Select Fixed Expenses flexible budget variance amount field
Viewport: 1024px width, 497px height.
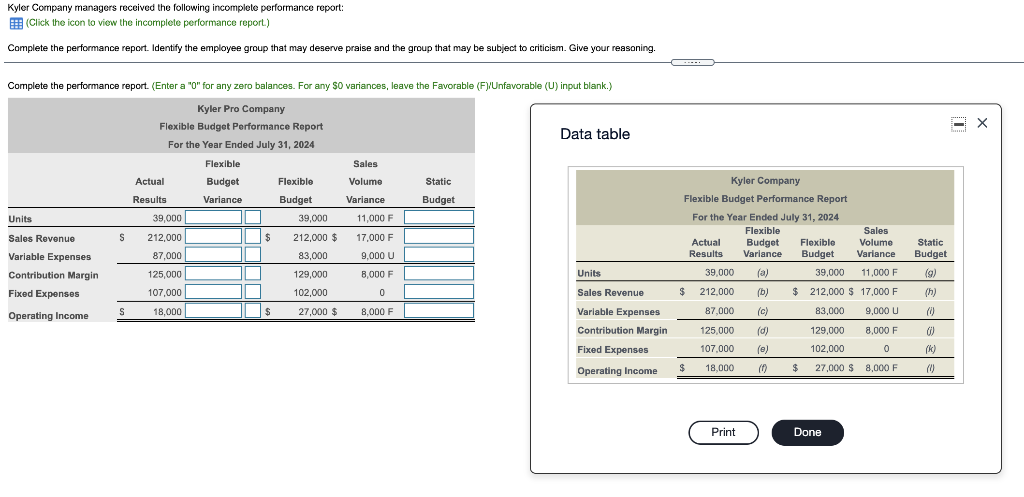pyautogui.click(x=214, y=291)
